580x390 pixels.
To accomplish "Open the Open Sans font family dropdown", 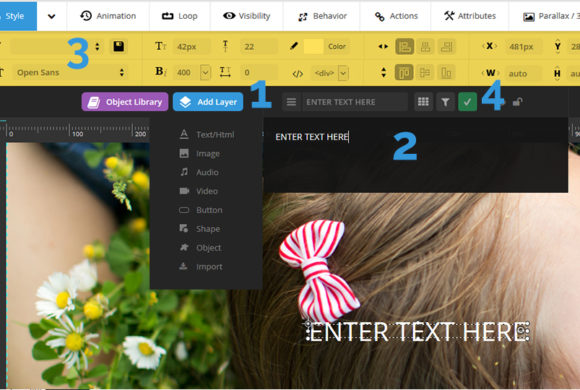I will 70,73.
